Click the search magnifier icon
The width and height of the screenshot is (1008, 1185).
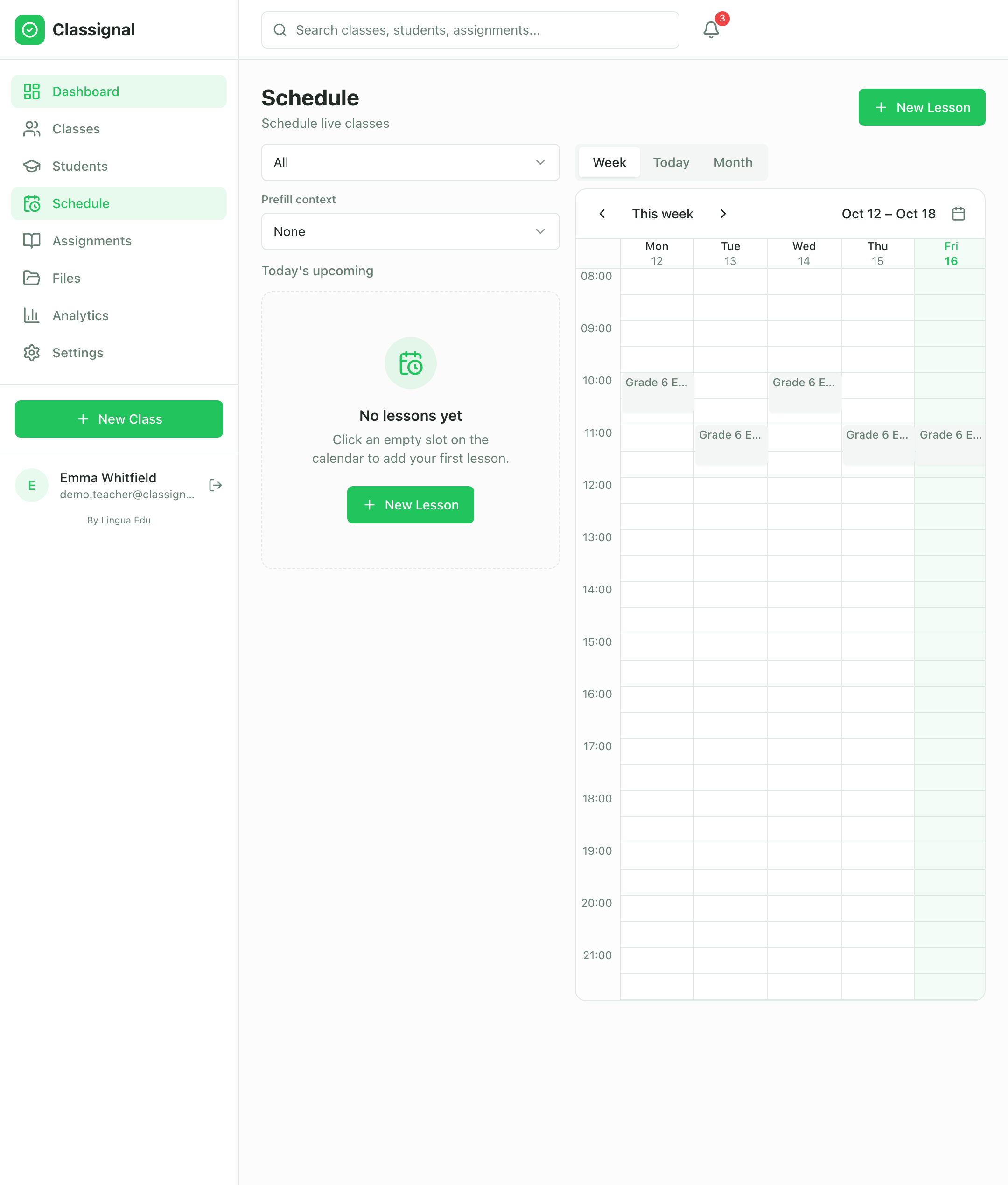click(x=280, y=30)
